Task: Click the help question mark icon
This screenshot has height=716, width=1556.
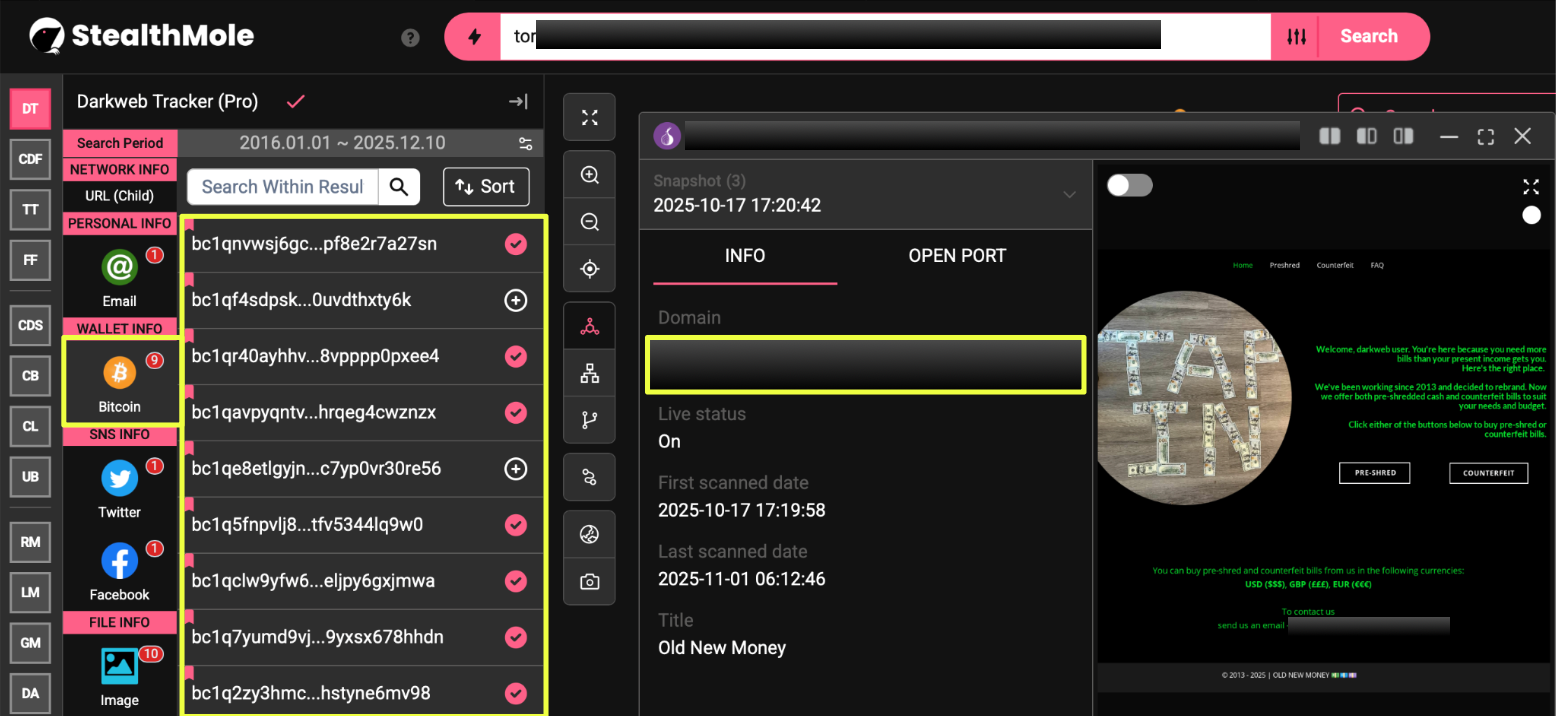Action: 410,38
